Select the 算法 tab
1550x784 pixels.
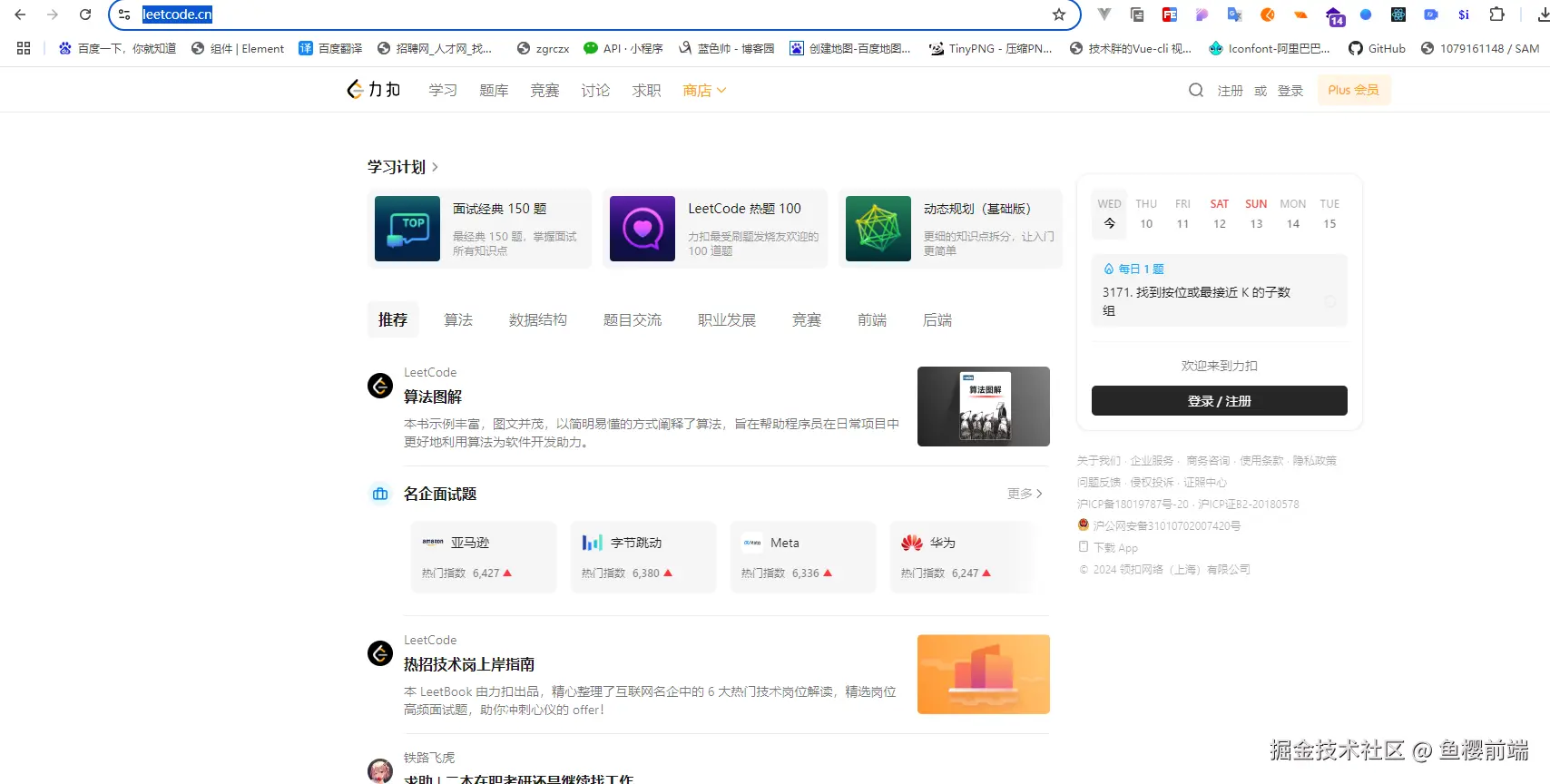pyautogui.click(x=458, y=319)
